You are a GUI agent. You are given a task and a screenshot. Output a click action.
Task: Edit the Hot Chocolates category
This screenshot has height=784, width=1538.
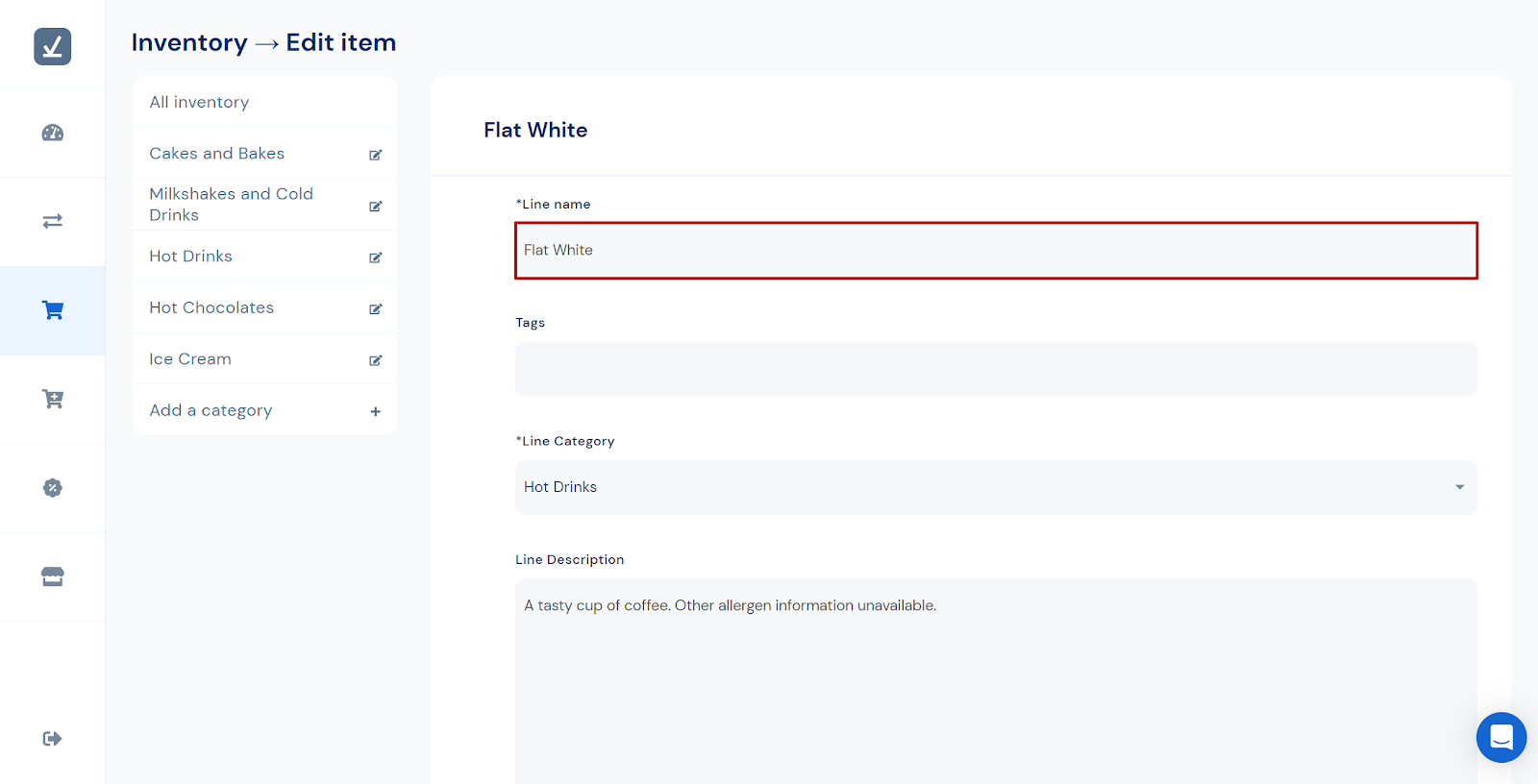click(x=376, y=308)
